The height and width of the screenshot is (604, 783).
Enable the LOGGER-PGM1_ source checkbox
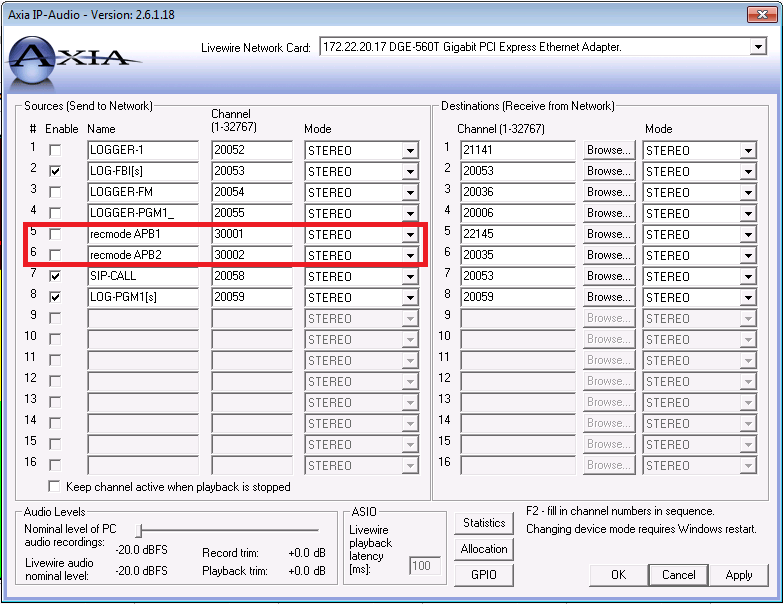[55, 213]
